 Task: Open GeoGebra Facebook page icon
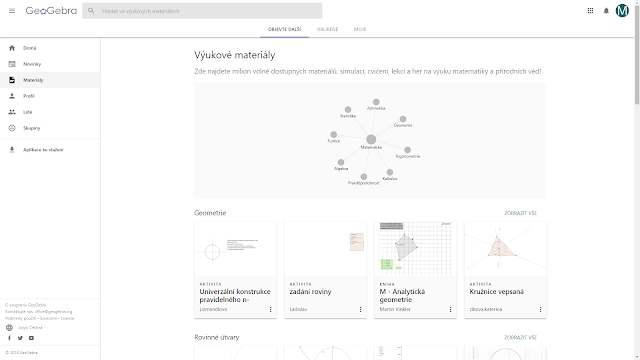[x=9, y=338]
